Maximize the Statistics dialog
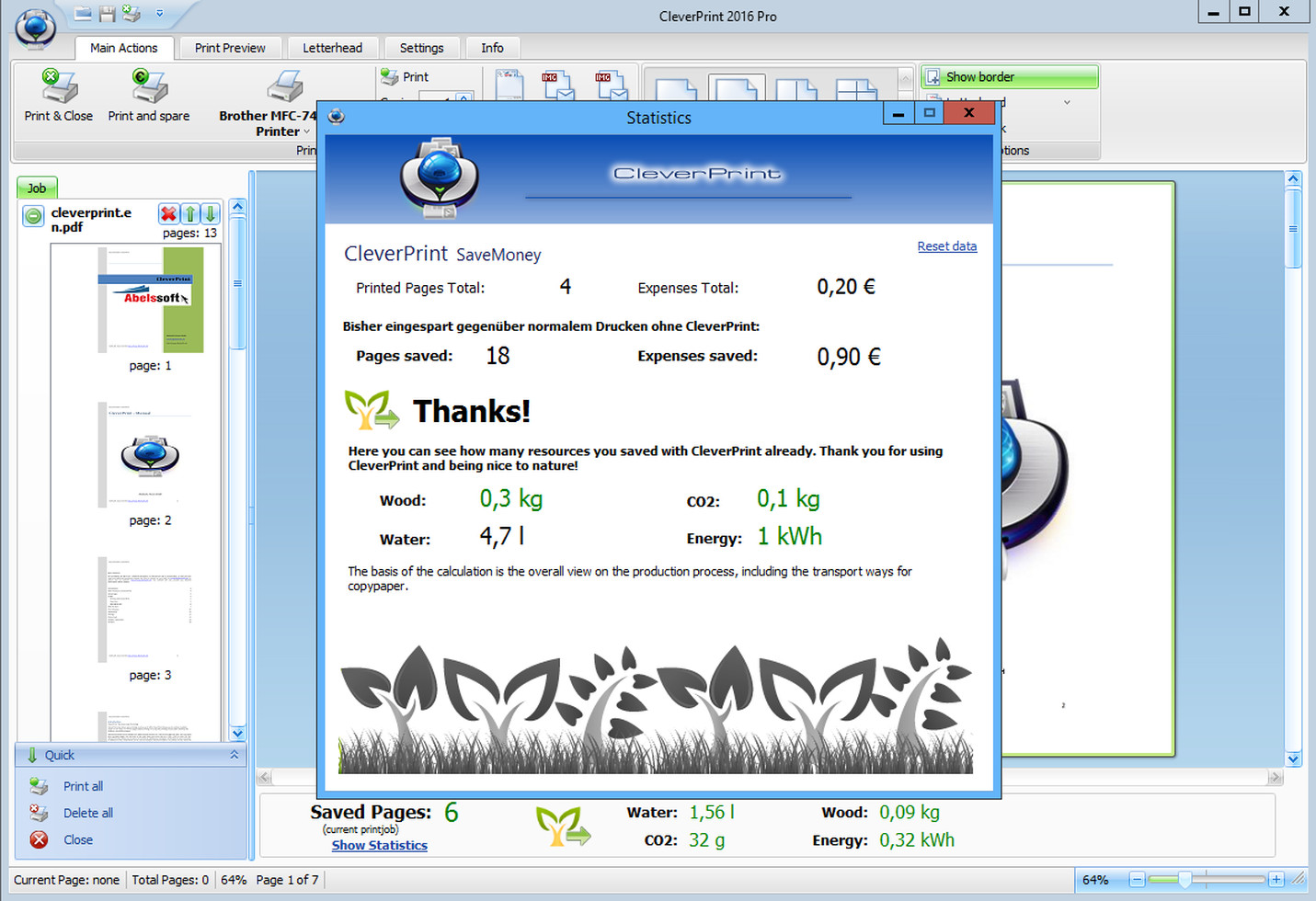1316x901 pixels. (929, 113)
